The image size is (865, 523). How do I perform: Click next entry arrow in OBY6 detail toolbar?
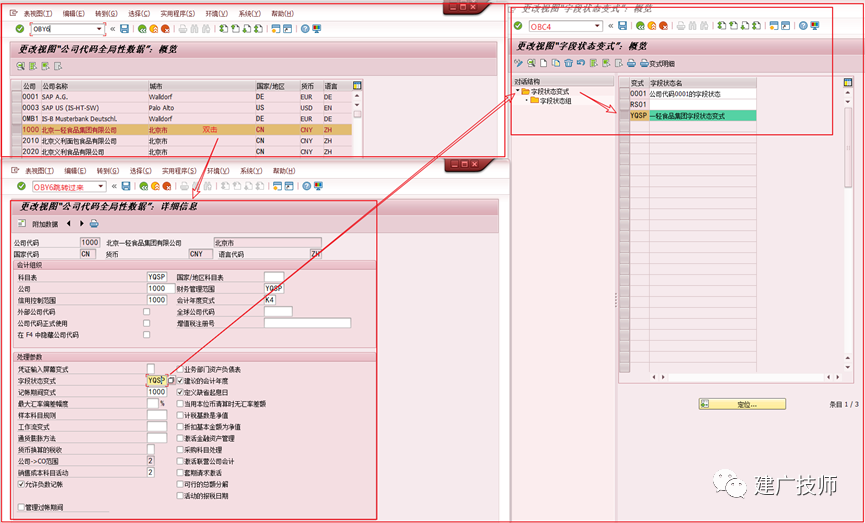[82, 224]
